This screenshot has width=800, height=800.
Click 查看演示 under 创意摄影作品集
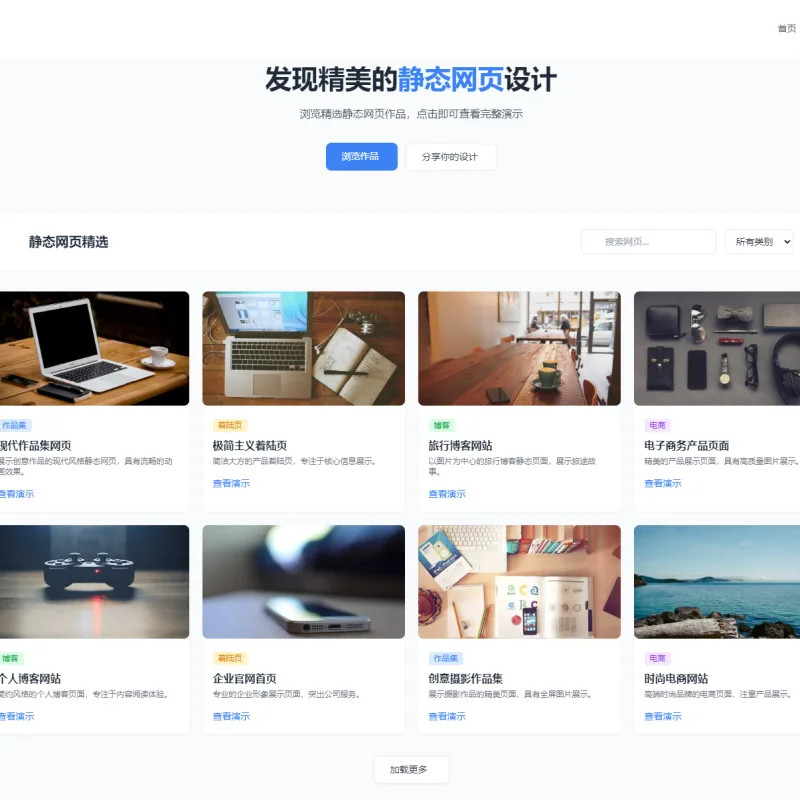(447, 716)
